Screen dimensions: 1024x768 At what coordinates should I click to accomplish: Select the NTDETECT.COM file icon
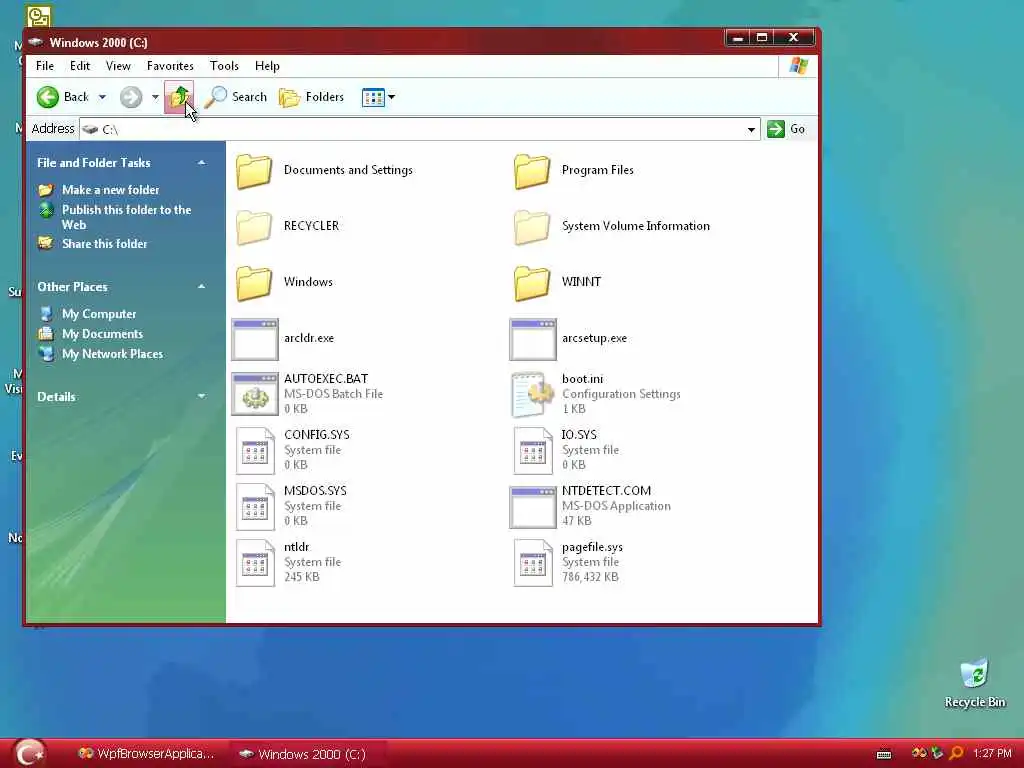point(533,507)
